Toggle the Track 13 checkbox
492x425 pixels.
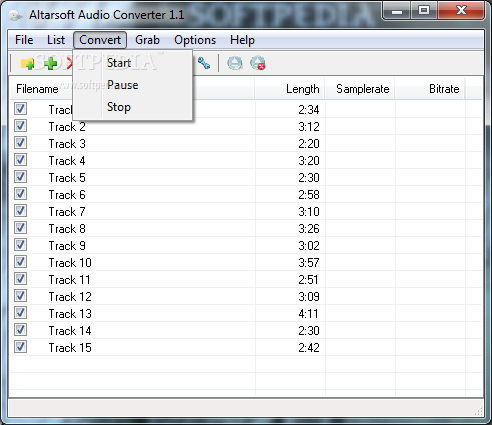click(20, 313)
